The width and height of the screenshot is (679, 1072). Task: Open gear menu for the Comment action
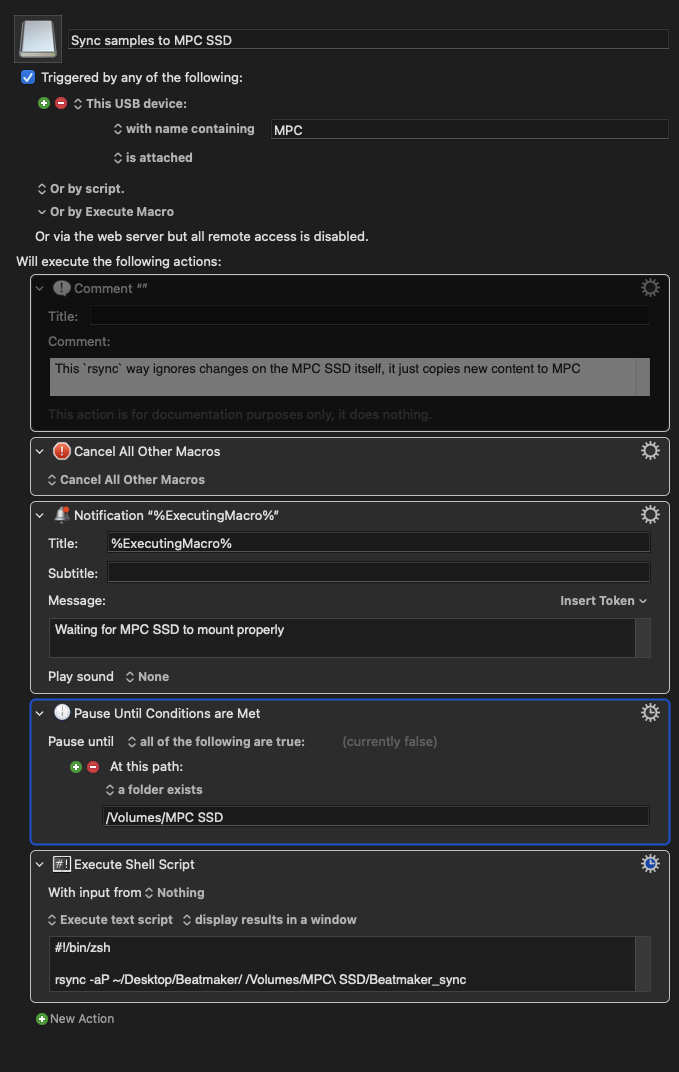click(650, 288)
